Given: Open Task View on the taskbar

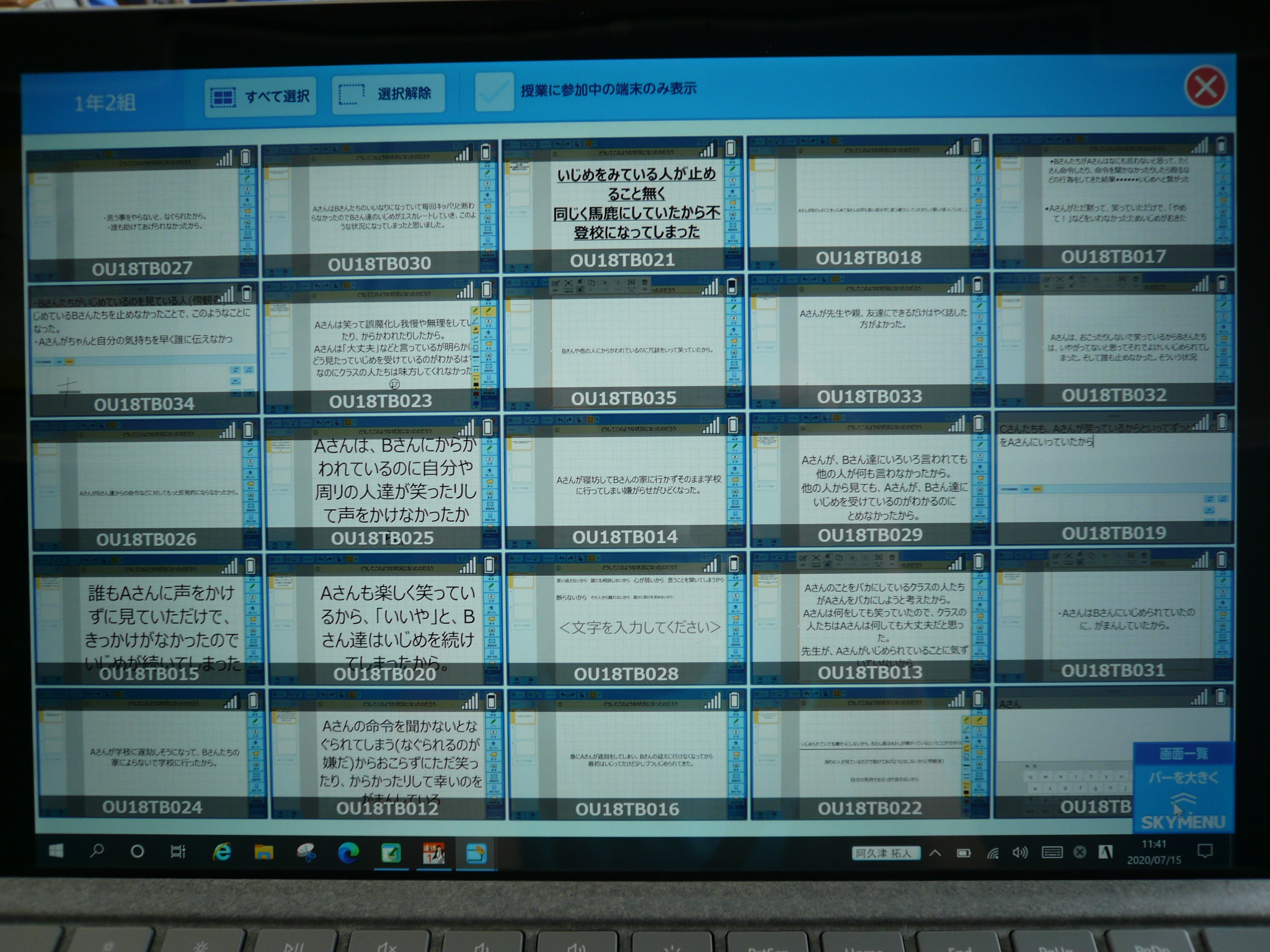Looking at the screenshot, I should tap(178, 852).
